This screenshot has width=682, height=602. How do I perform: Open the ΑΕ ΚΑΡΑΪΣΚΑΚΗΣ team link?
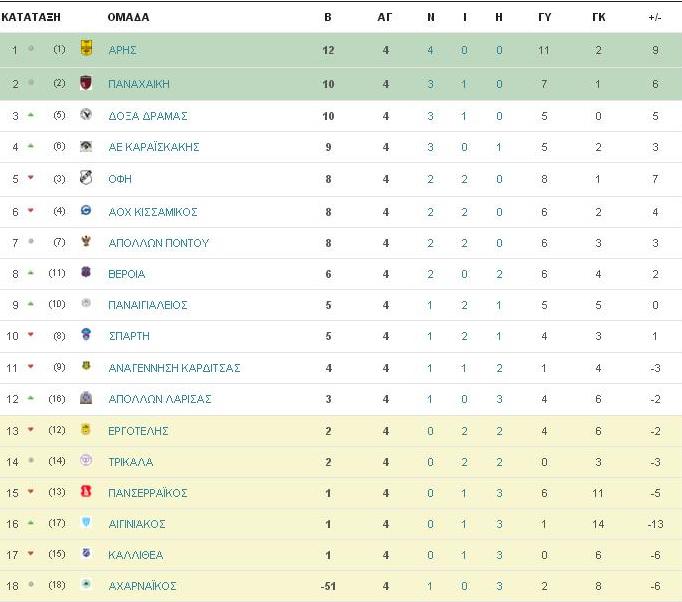[154, 147]
